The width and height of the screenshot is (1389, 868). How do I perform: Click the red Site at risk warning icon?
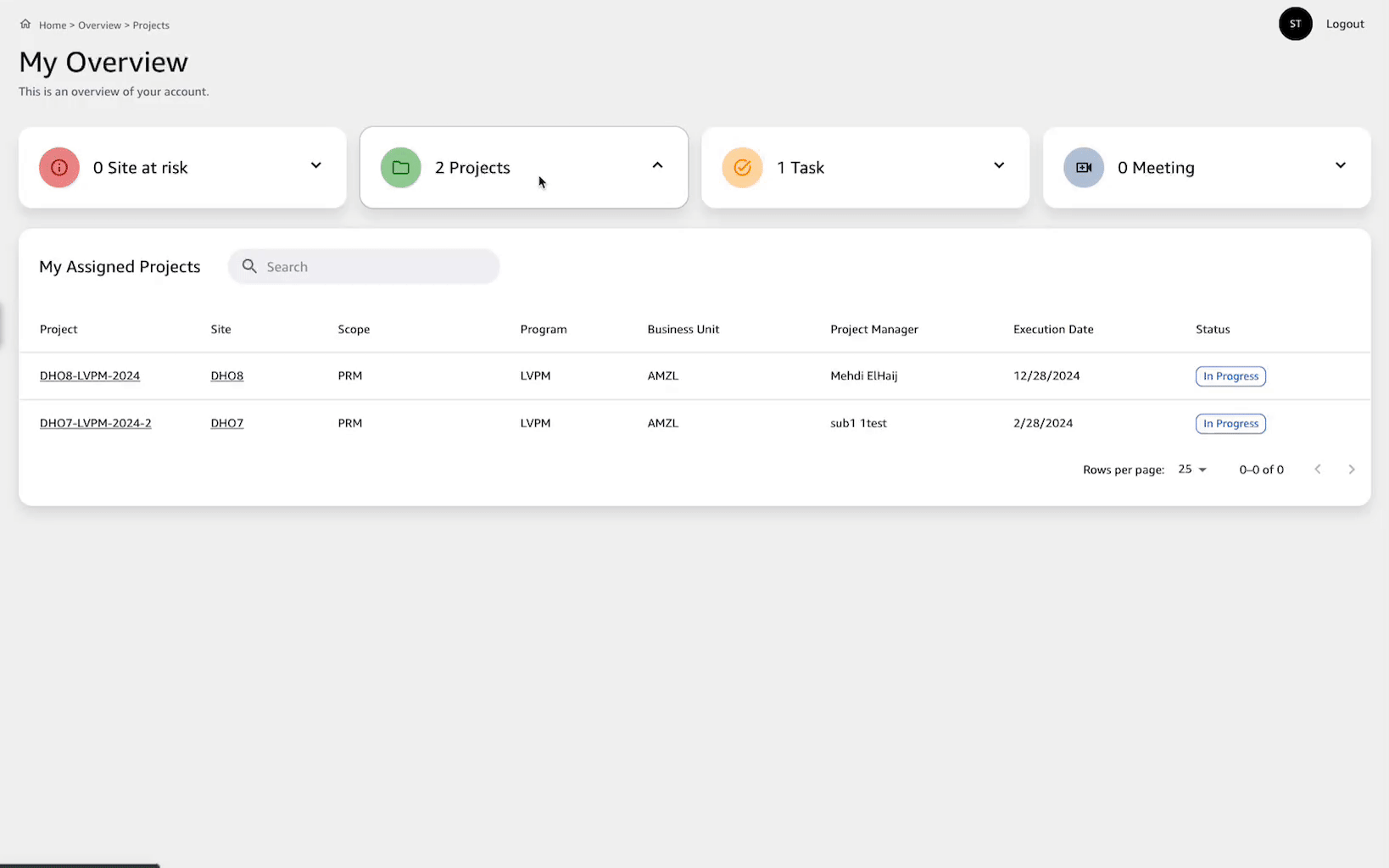(x=59, y=167)
